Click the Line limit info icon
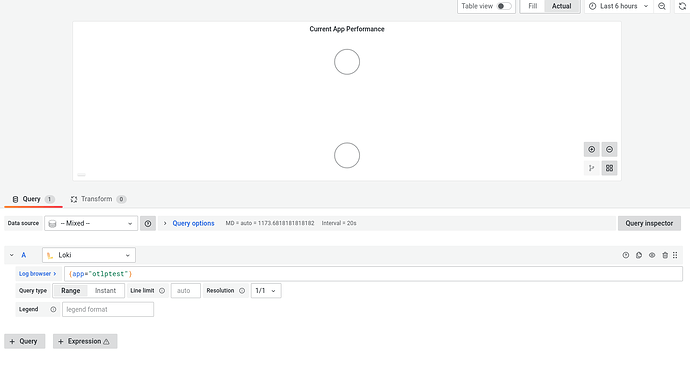The image size is (690, 366). tap(162, 291)
